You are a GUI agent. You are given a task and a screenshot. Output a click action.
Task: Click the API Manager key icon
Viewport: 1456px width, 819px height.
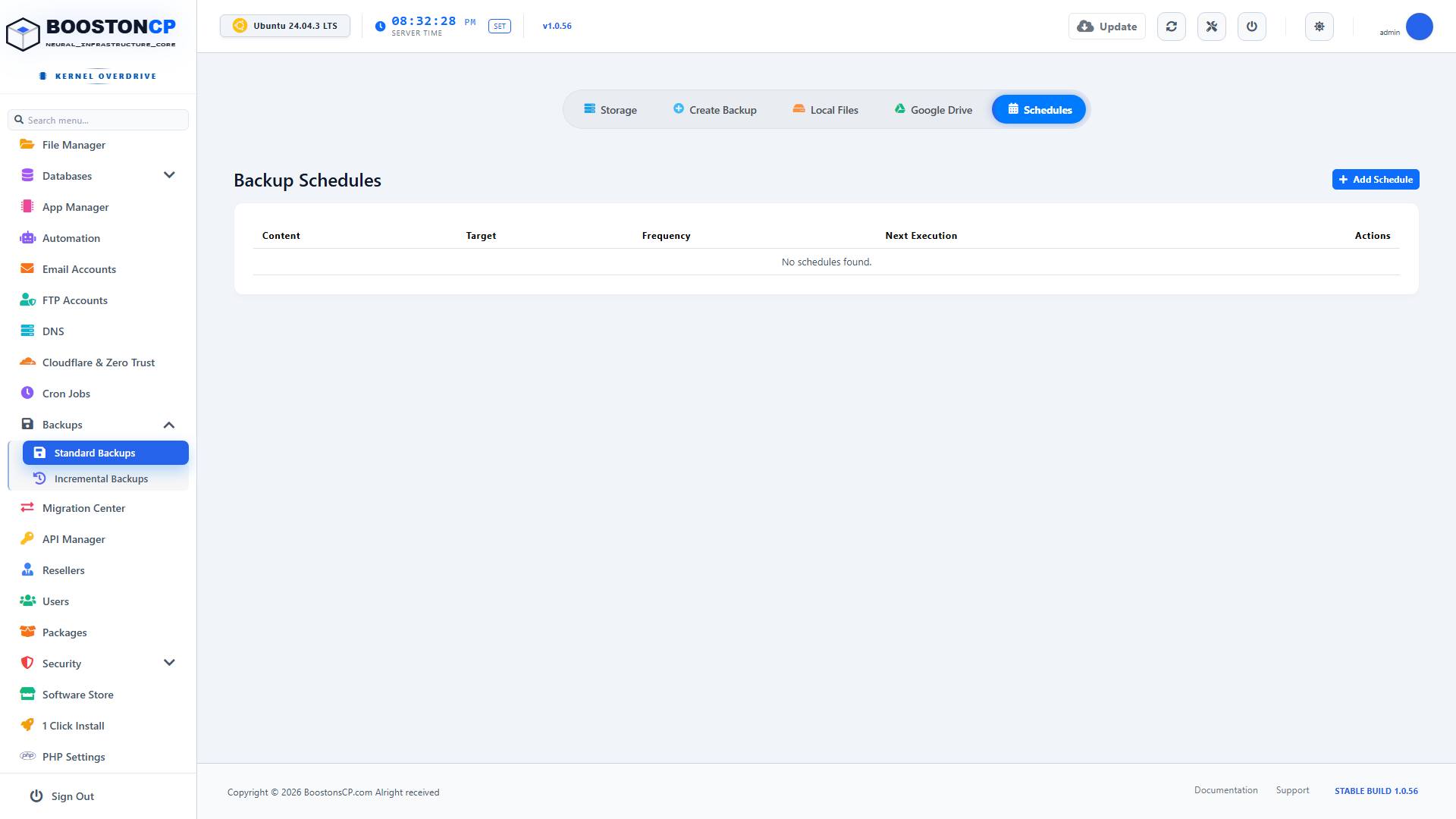(27, 538)
